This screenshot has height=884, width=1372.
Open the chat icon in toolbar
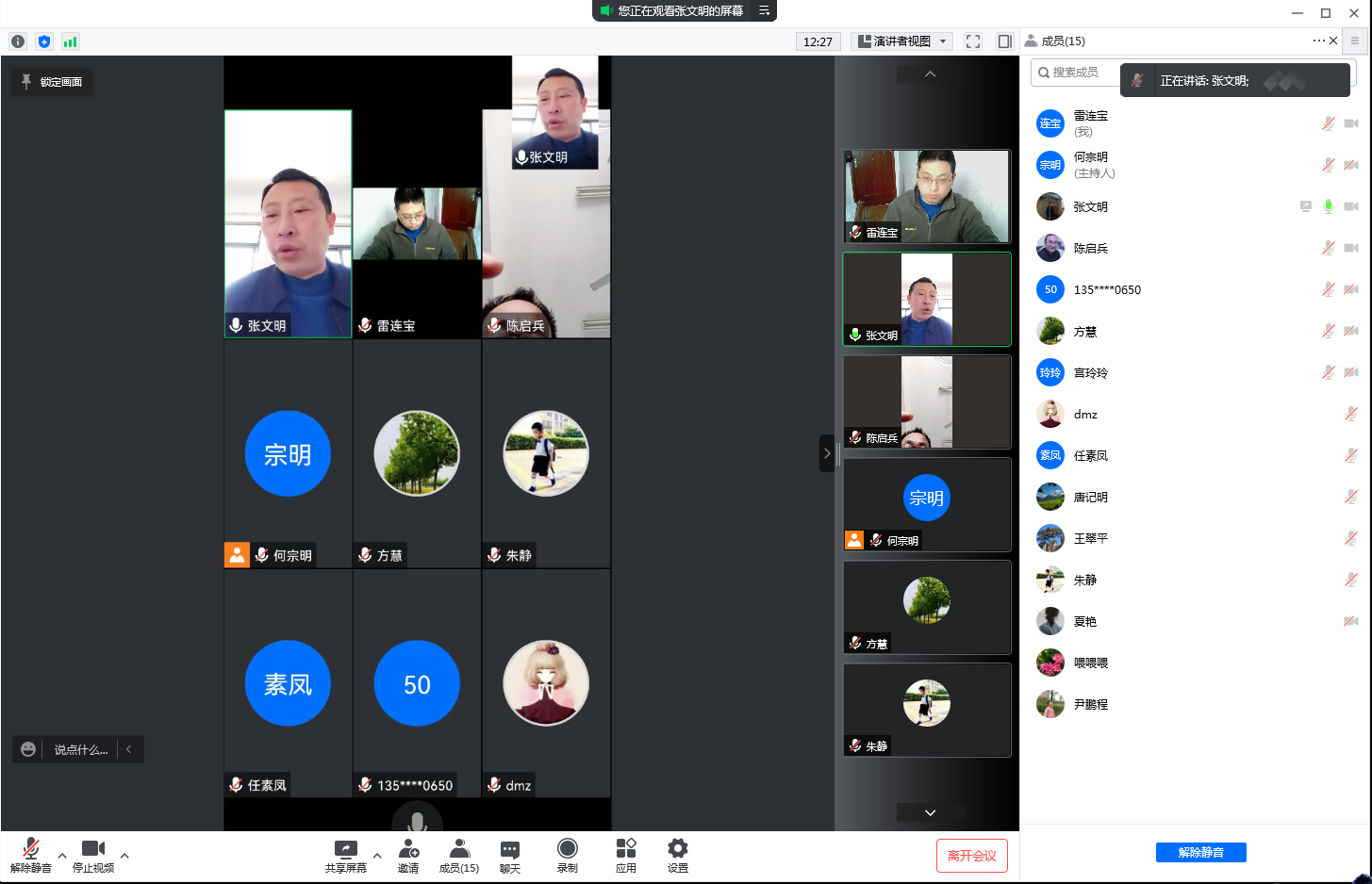click(509, 849)
